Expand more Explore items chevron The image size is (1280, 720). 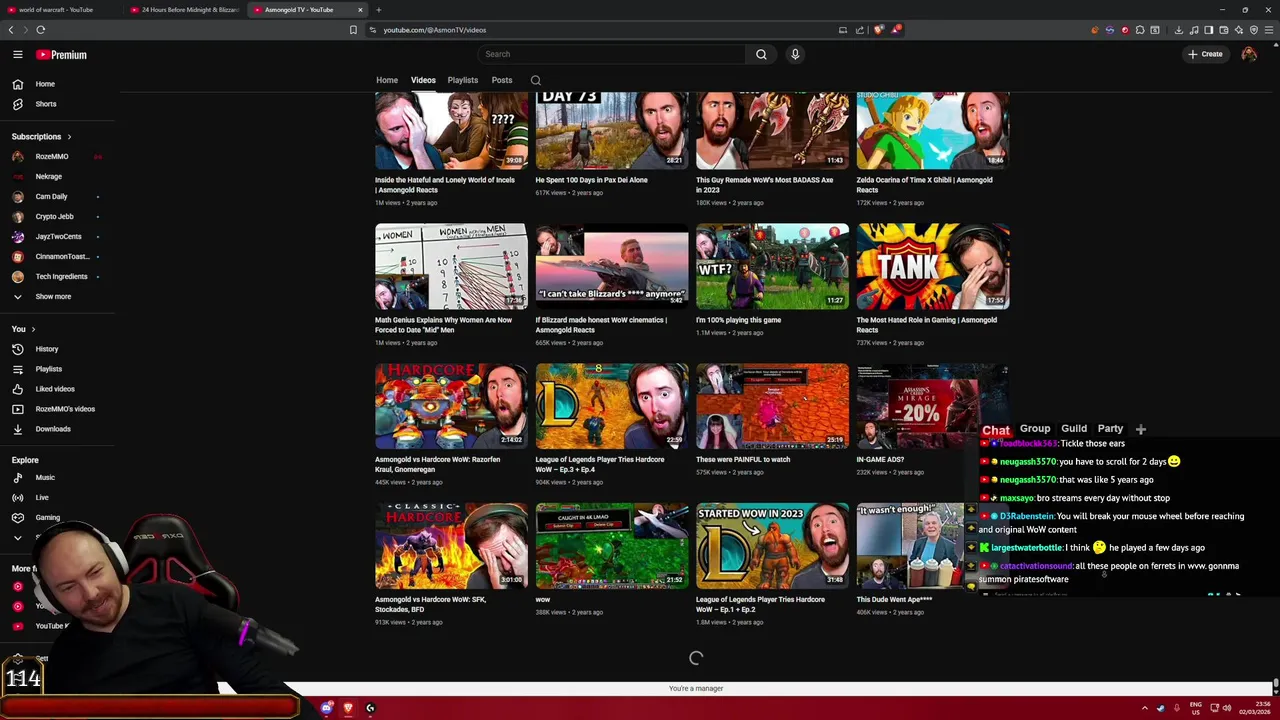(x=17, y=538)
